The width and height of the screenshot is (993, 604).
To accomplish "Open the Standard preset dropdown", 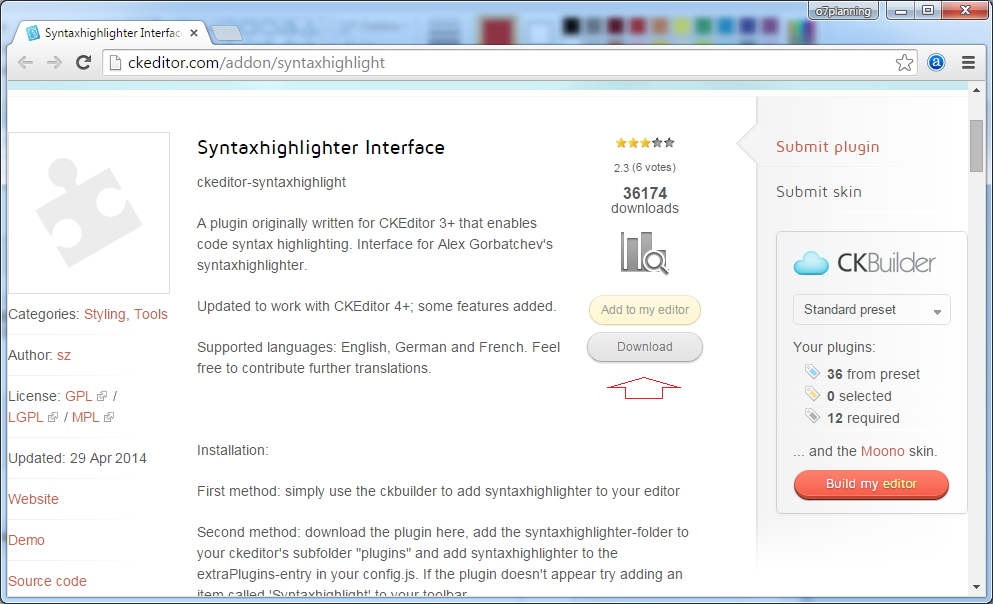I will [x=871, y=310].
